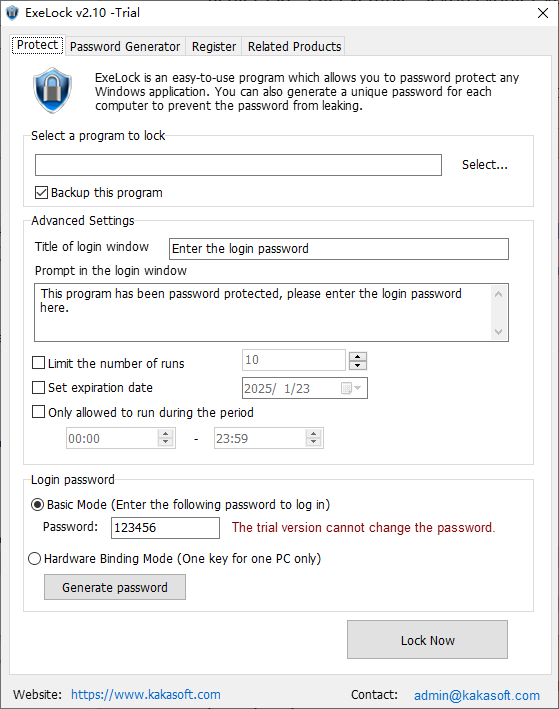This screenshot has height=709, width=559.
Task: Click the ExeLock shield padlock logo
Action: (52, 90)
